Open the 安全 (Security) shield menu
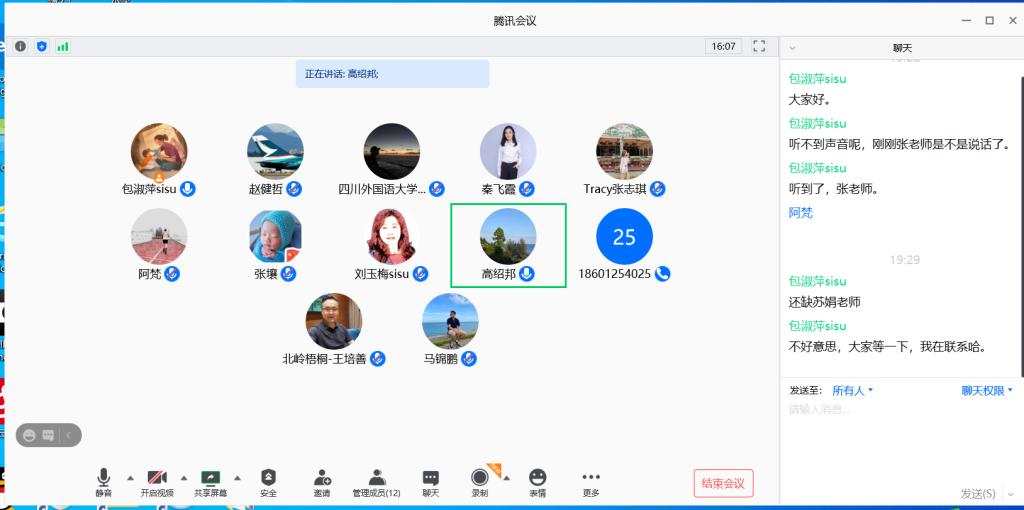 [x=268, y=482]
